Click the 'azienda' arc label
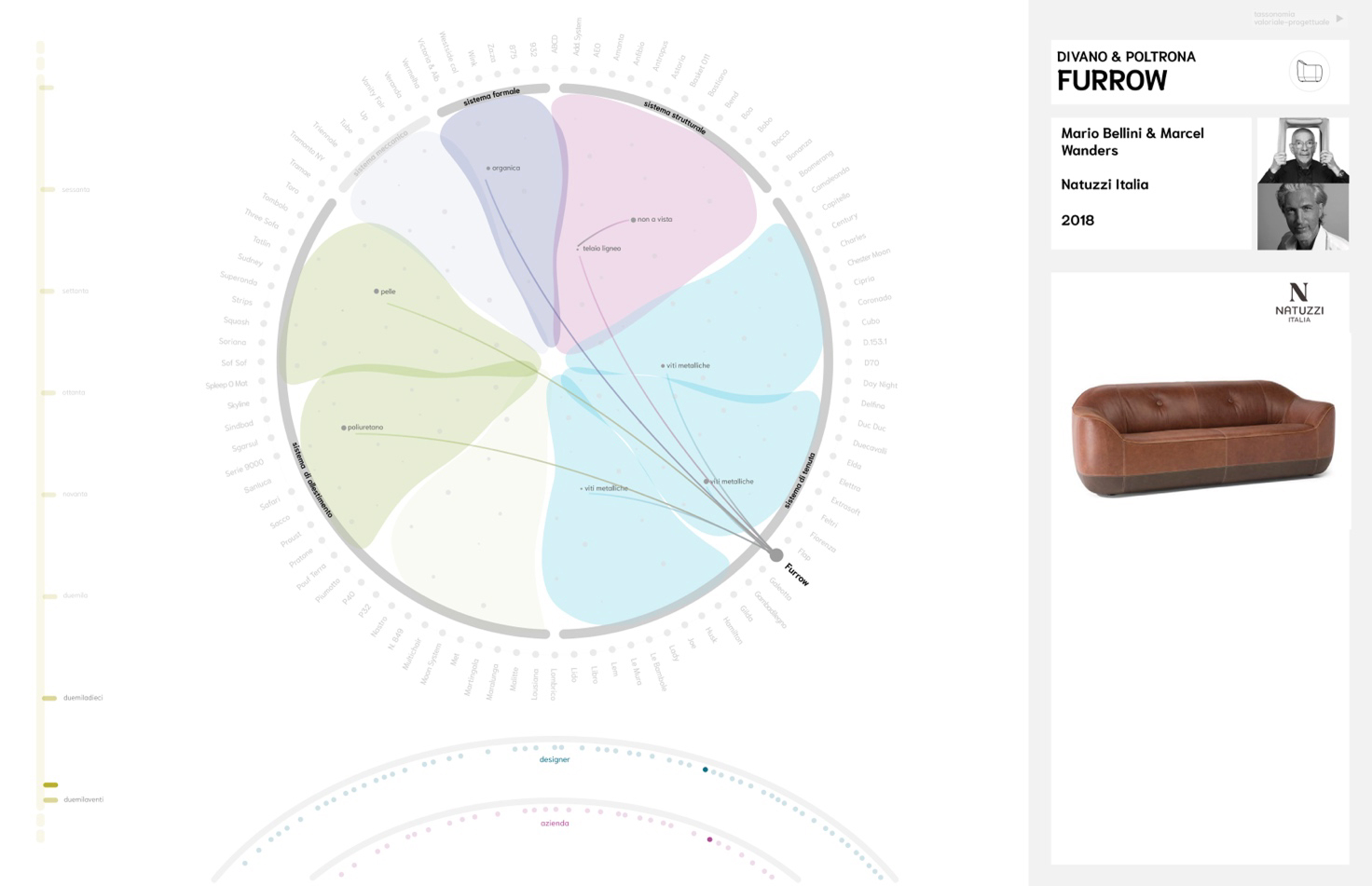Screen dimensions: 1372x886 pos(555,824)
